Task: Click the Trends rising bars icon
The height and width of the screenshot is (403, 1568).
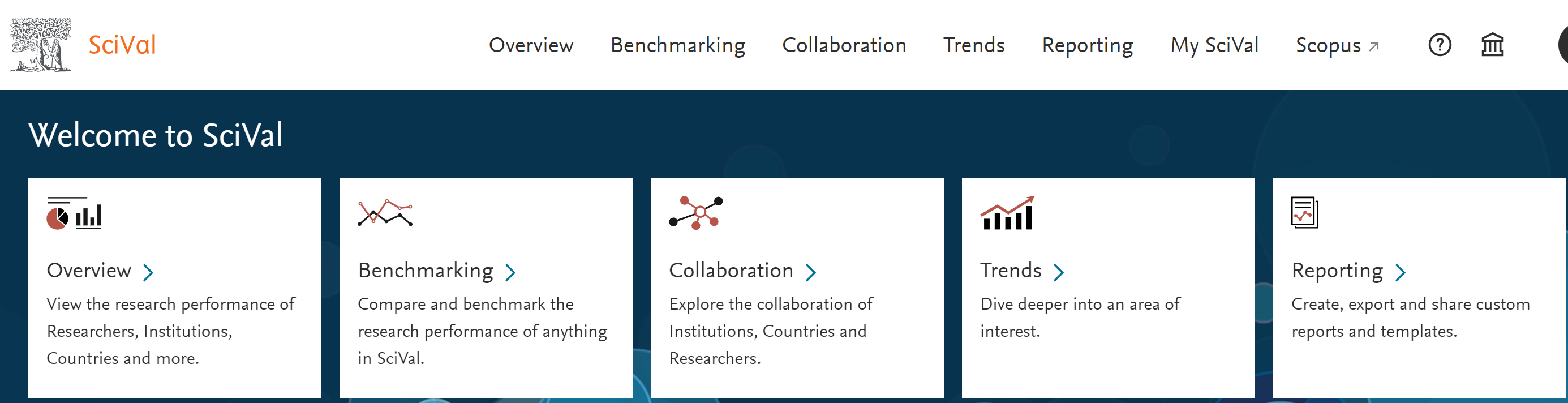Action: click(1007, 213)
